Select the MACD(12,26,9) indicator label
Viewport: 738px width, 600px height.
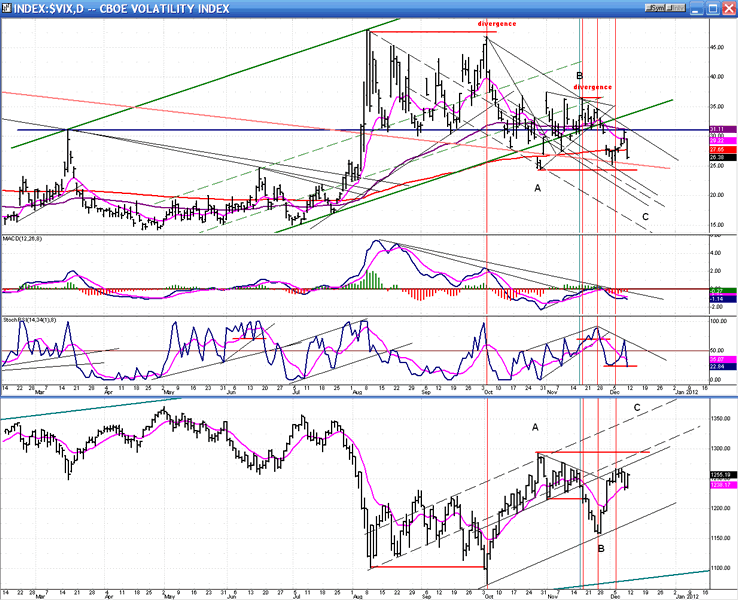coord(22,240)
